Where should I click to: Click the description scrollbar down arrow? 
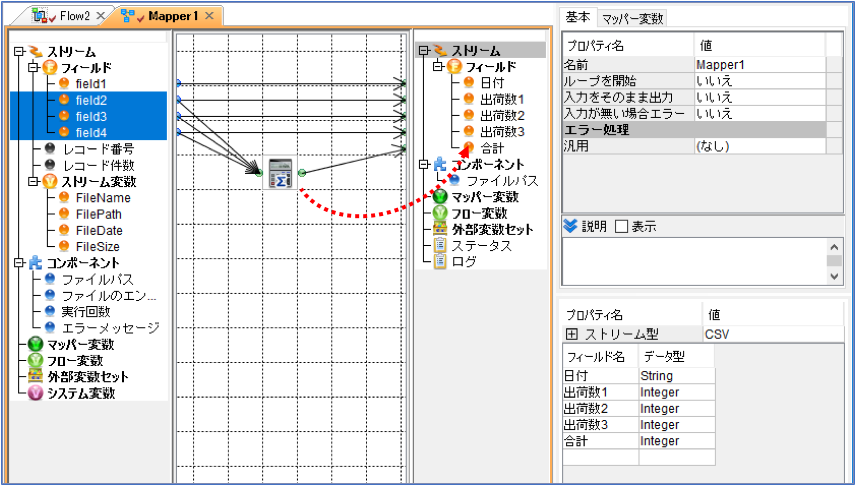tap(834, 277)
